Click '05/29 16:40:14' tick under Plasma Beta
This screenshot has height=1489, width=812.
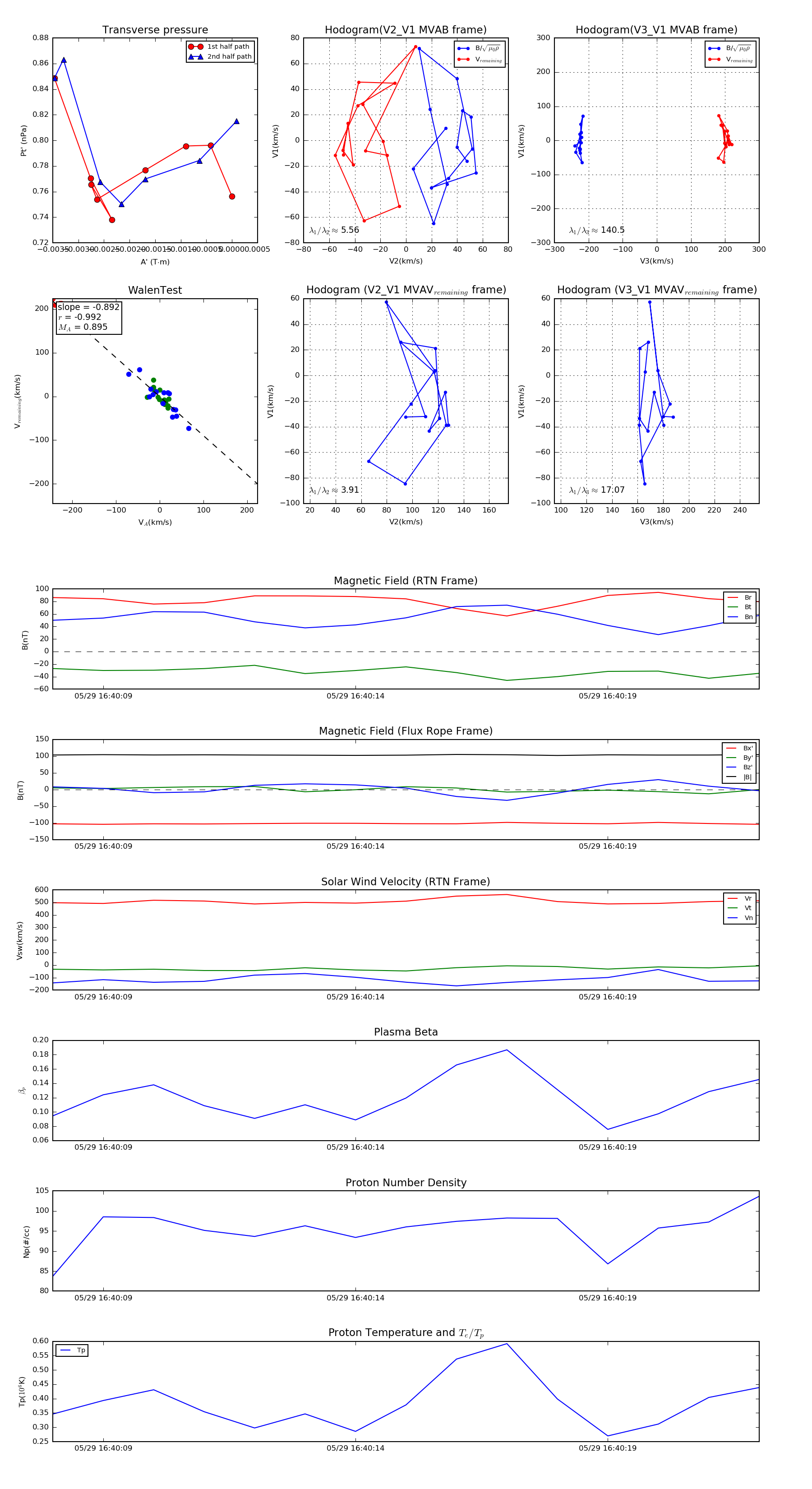tap(355, 1147)
